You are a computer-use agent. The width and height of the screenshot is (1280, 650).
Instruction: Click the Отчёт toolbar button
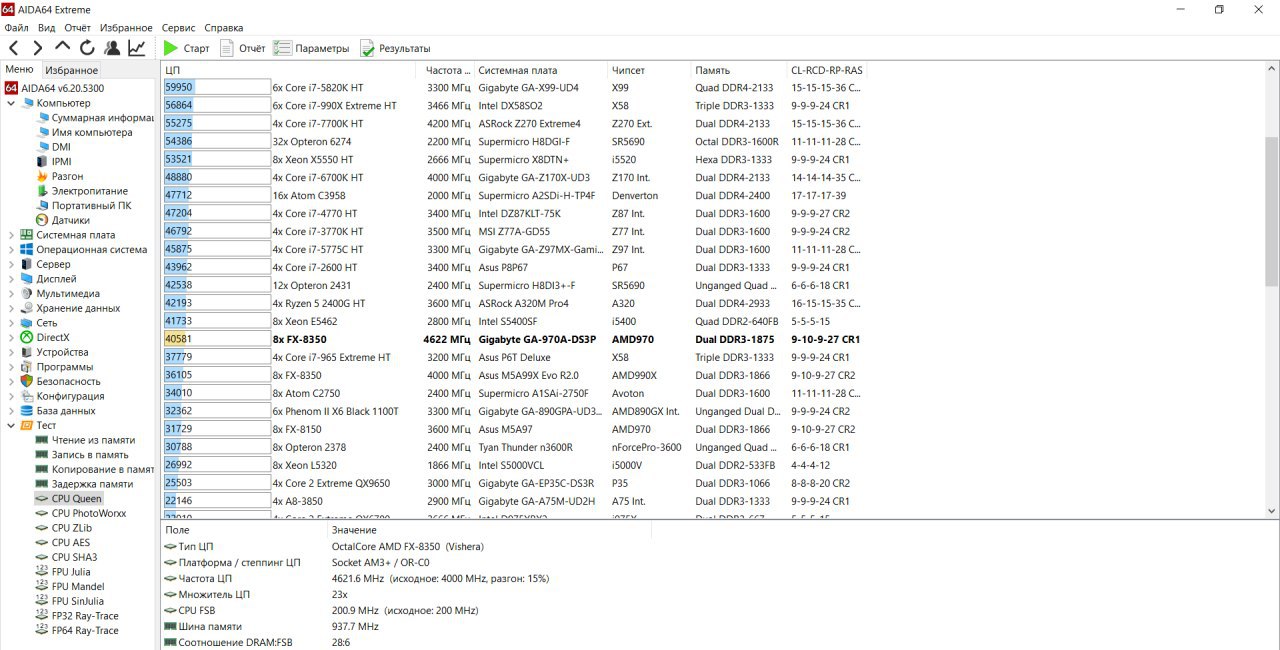(x=243, y=48)
